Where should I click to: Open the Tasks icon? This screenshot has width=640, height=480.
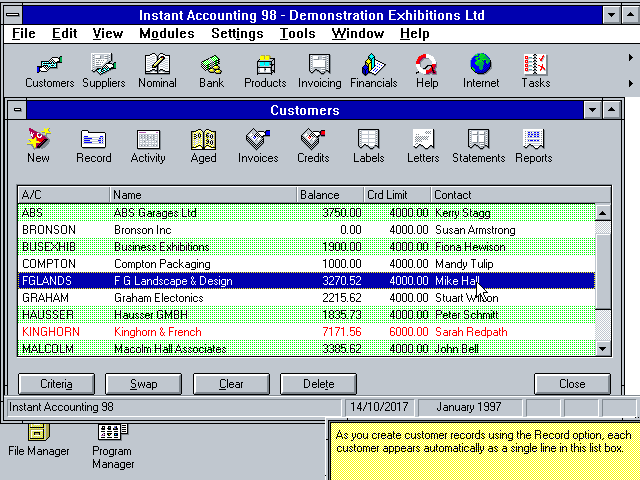[536, 71]
